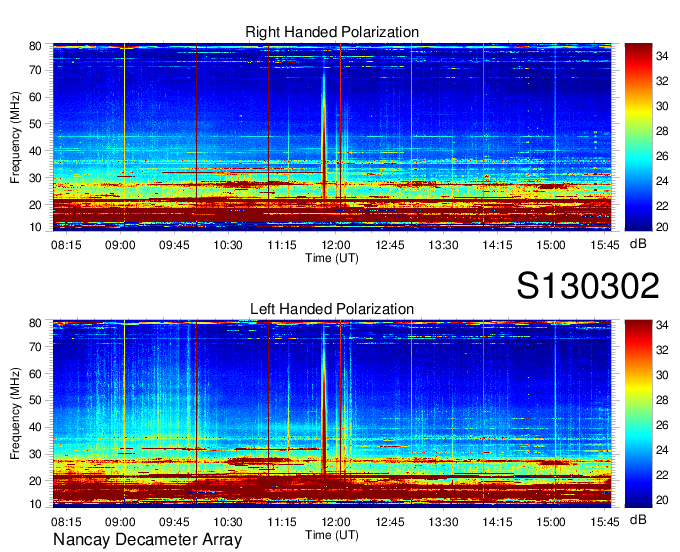The width and height of the screenshot is (680, 552).
Task: Click the '26' value on right-handed colorbar
Action: [x=662, y=156]
